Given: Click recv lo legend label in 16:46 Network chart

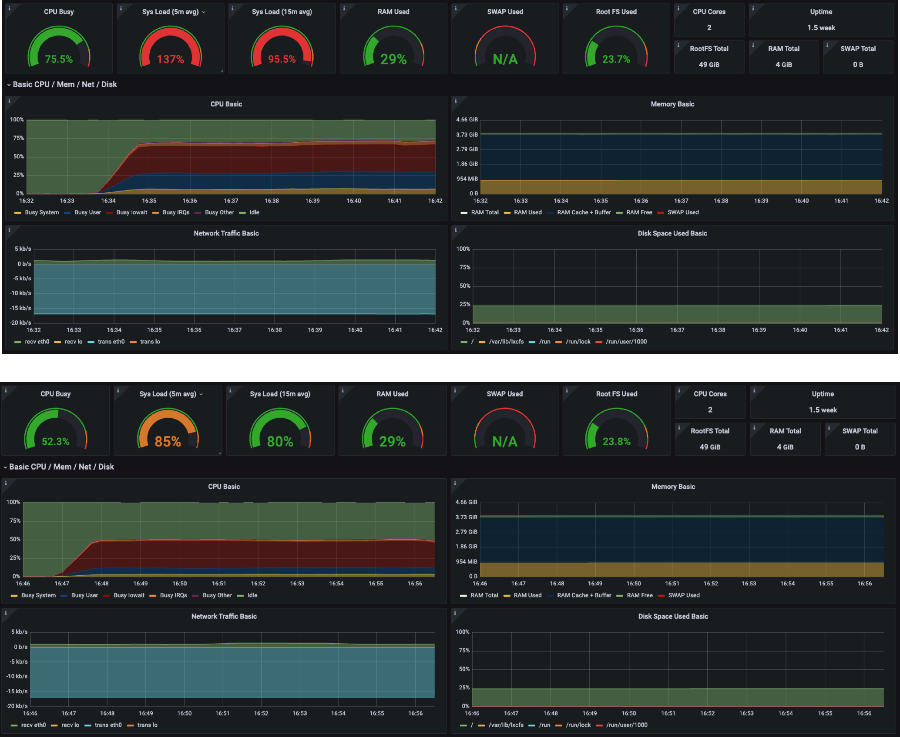Looking at the screenshot, I should (70, 725).
